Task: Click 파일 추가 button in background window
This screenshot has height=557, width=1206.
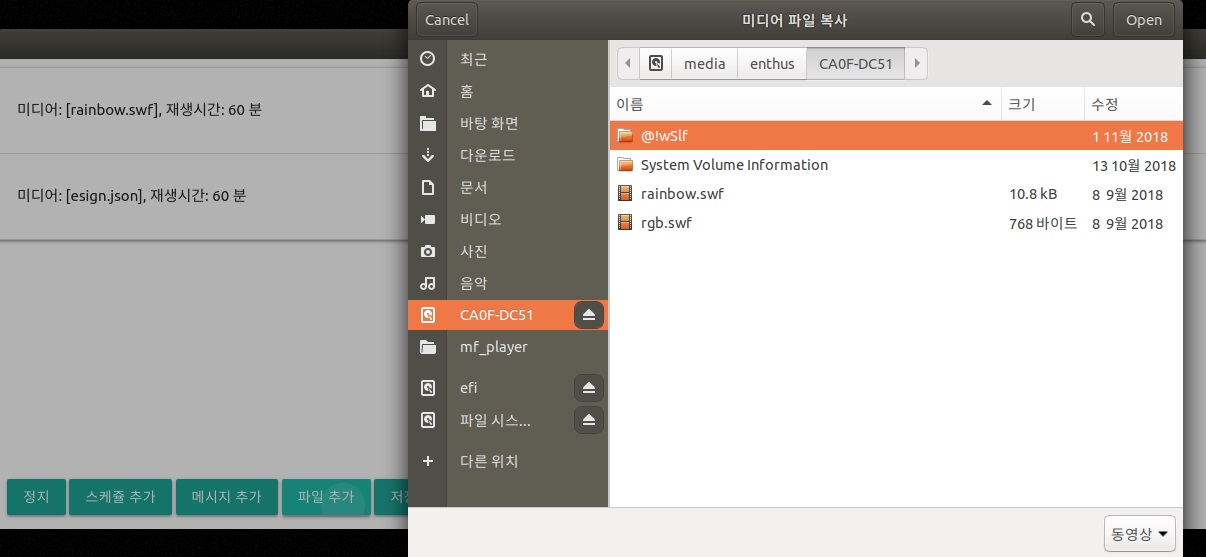Action: pyautogui.click(x=326, y=497)
